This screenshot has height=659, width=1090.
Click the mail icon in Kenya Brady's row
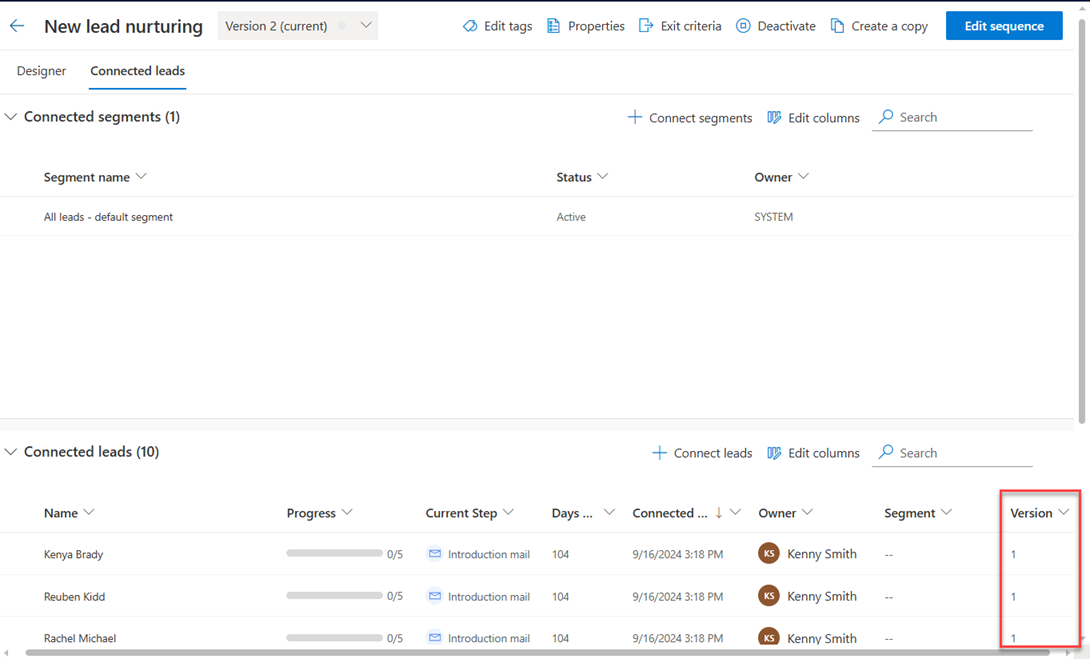434,554
